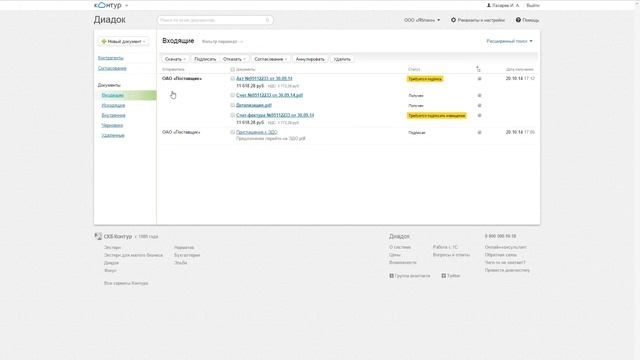Open the Обратная связь footer link
The width and height of the screenshot is (640, 360).
click(501, 255)
